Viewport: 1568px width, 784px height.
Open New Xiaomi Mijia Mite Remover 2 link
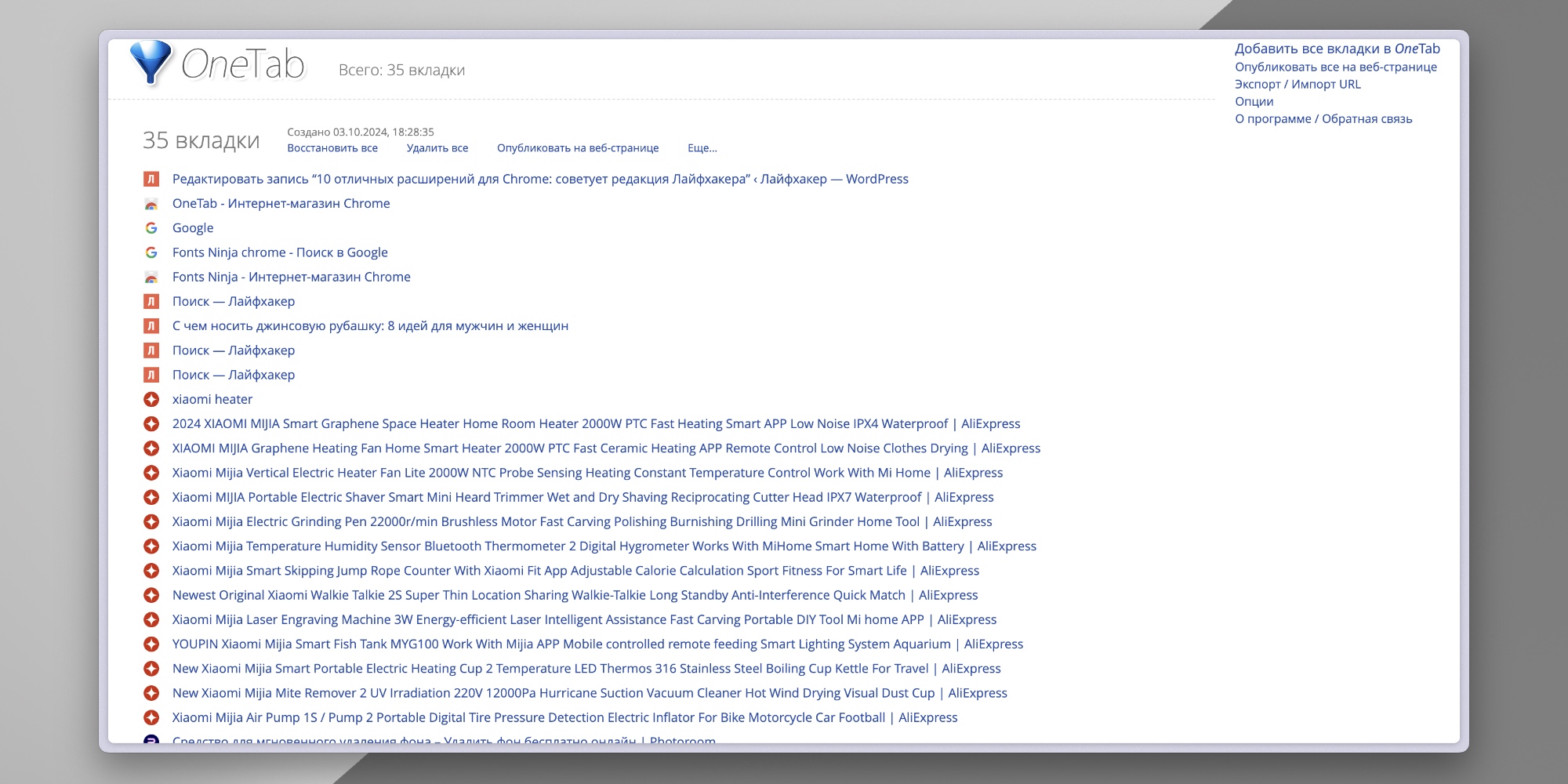[x=590, y=693]
